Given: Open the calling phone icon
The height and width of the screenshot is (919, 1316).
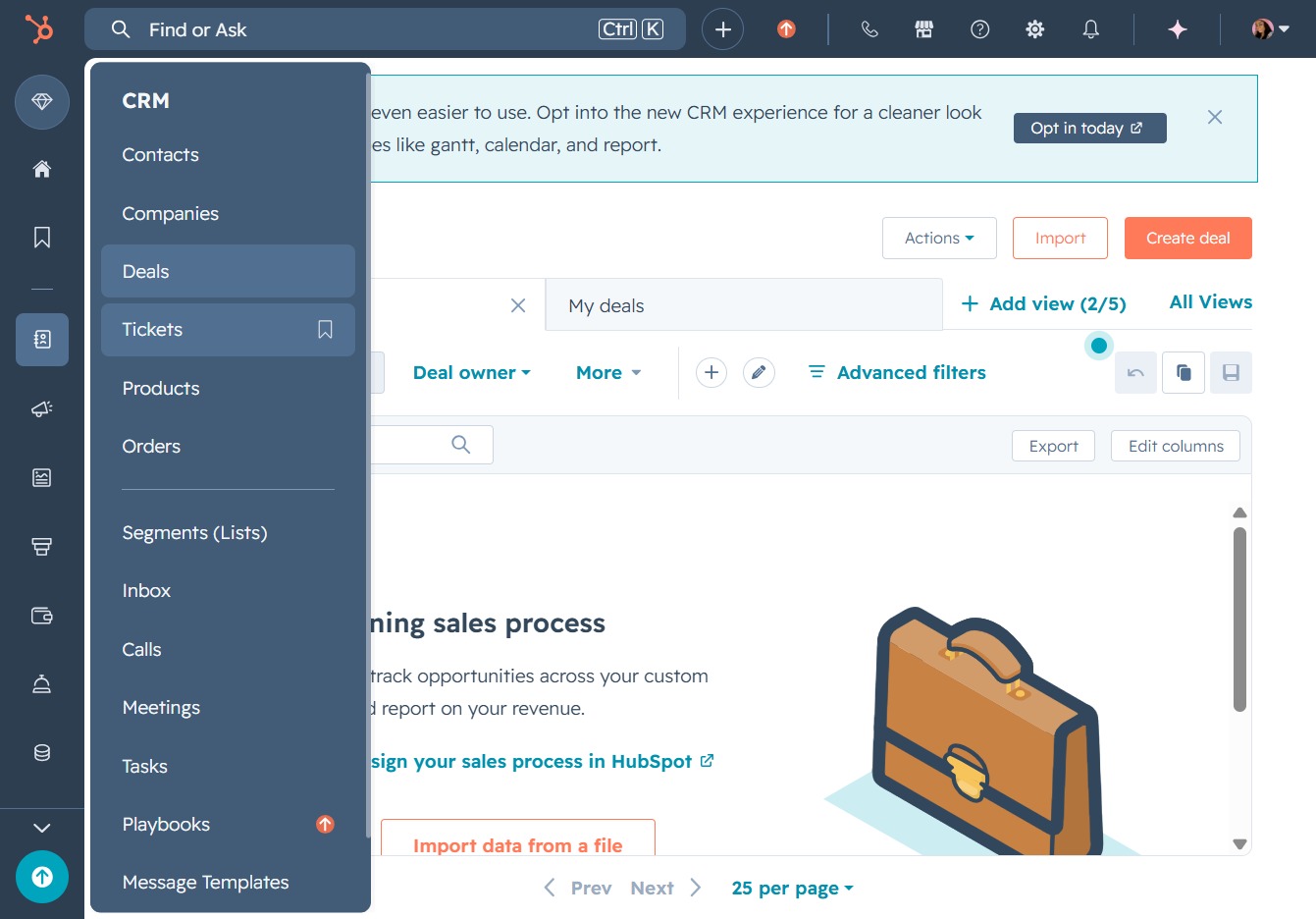Looking at the screenshot, I should point(869,29).
